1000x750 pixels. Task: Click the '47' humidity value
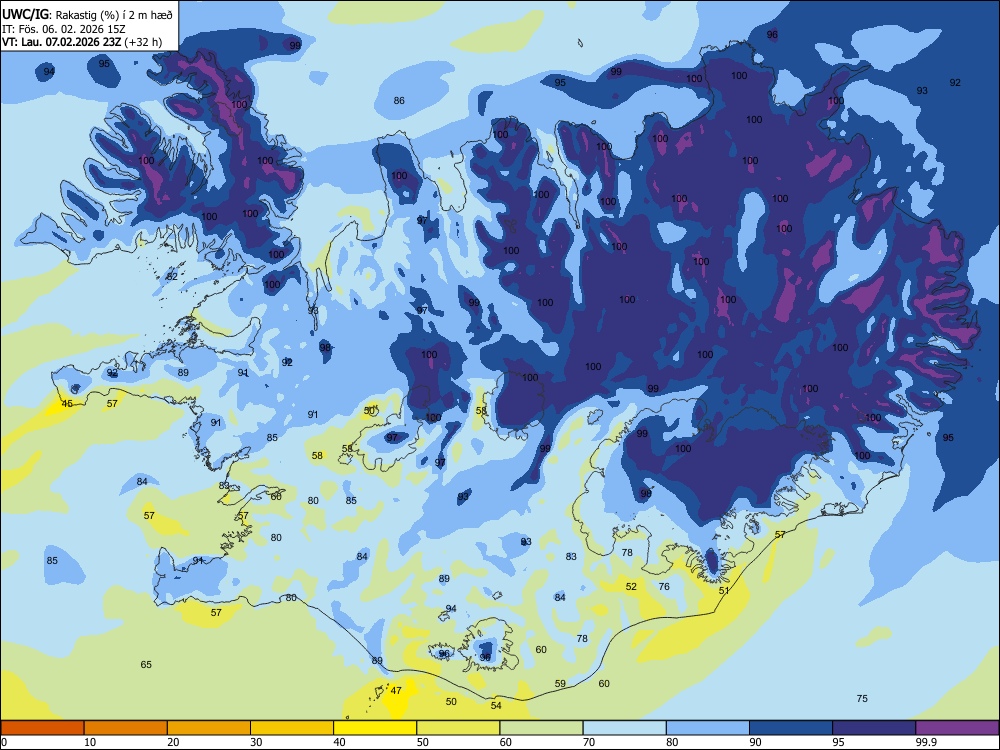tap(396, 691)
